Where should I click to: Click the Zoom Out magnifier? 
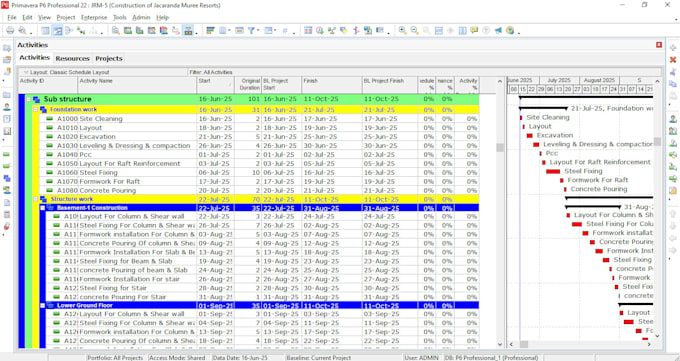click(x=415, y=30)
